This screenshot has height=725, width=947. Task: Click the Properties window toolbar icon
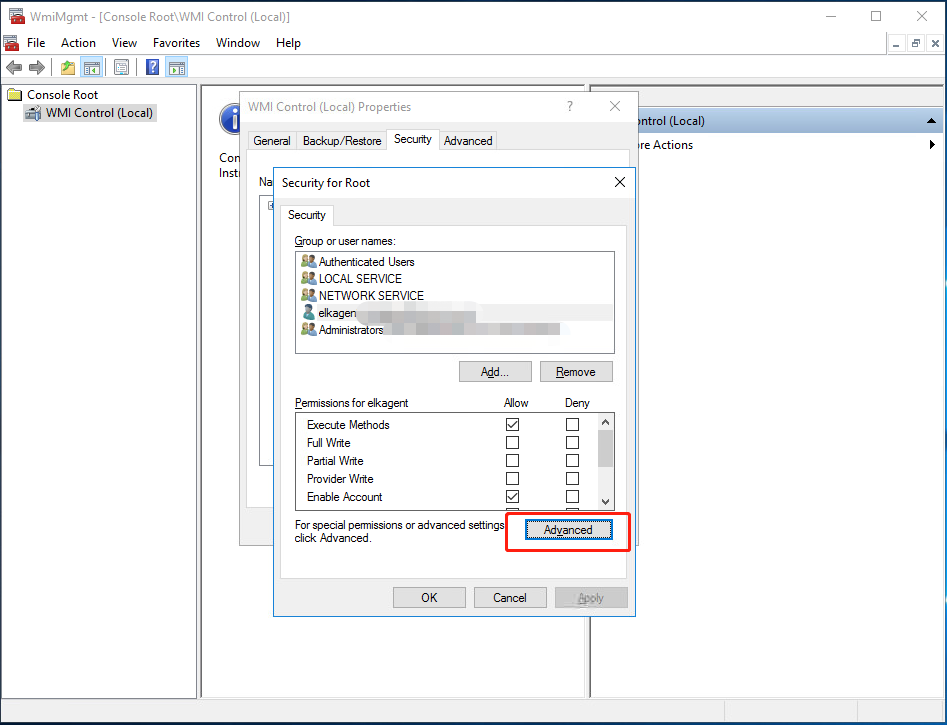tap(120, 66)
